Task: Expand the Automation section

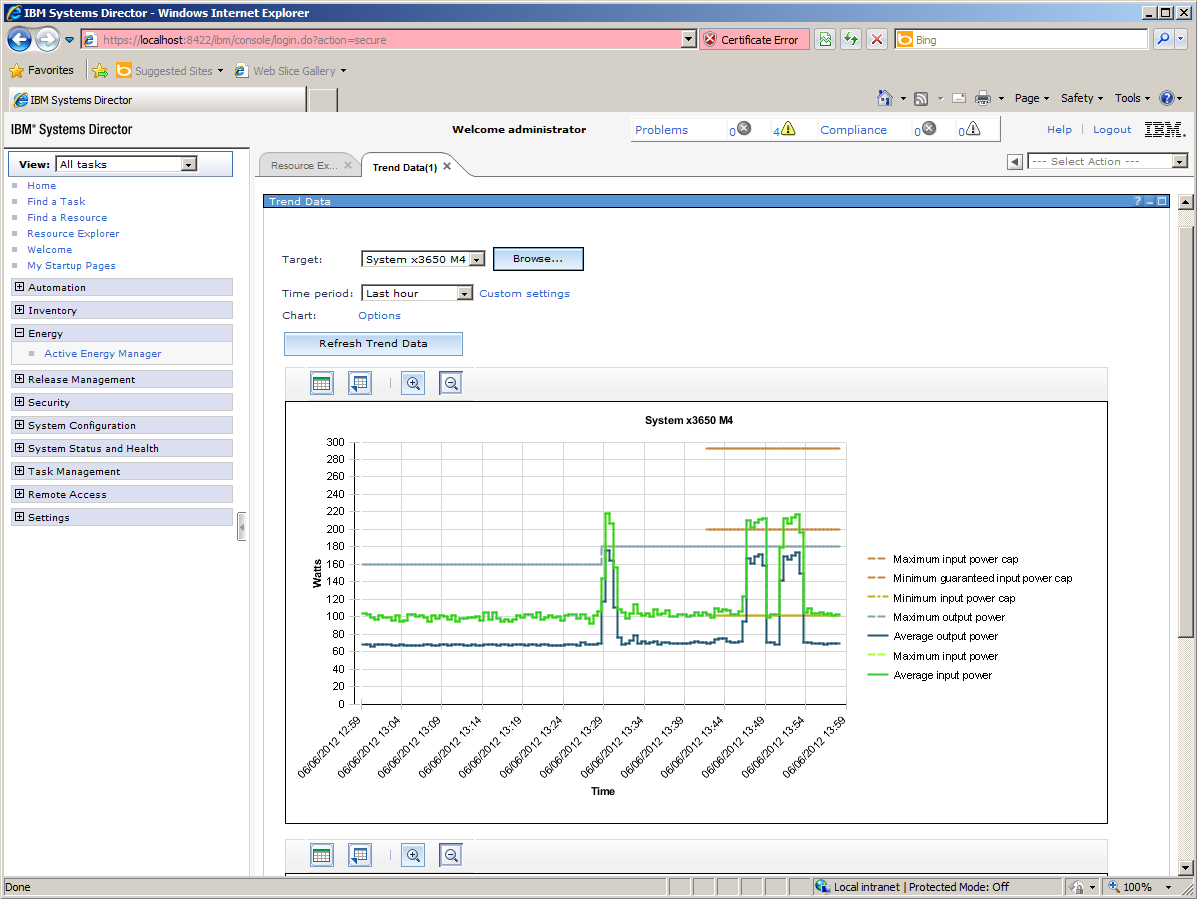Action: (x=20, y=287)
